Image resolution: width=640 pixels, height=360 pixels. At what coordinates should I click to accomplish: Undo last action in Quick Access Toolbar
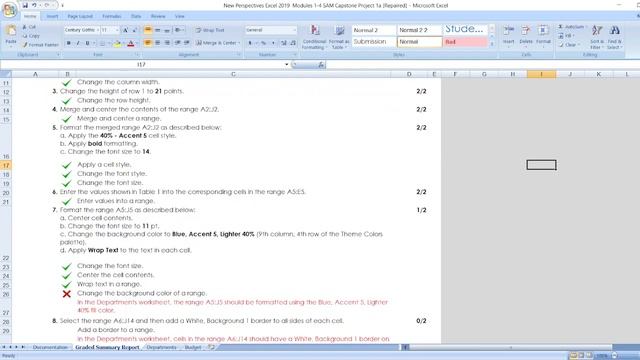pos(34,5)
